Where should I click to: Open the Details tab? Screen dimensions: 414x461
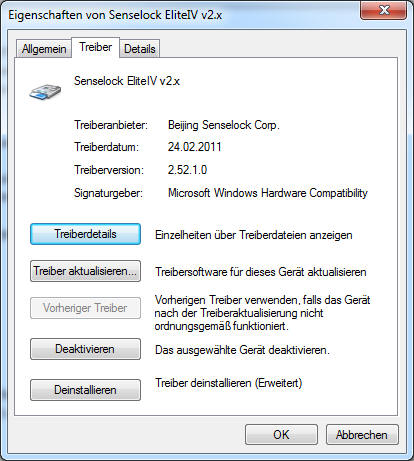point(140,49)
